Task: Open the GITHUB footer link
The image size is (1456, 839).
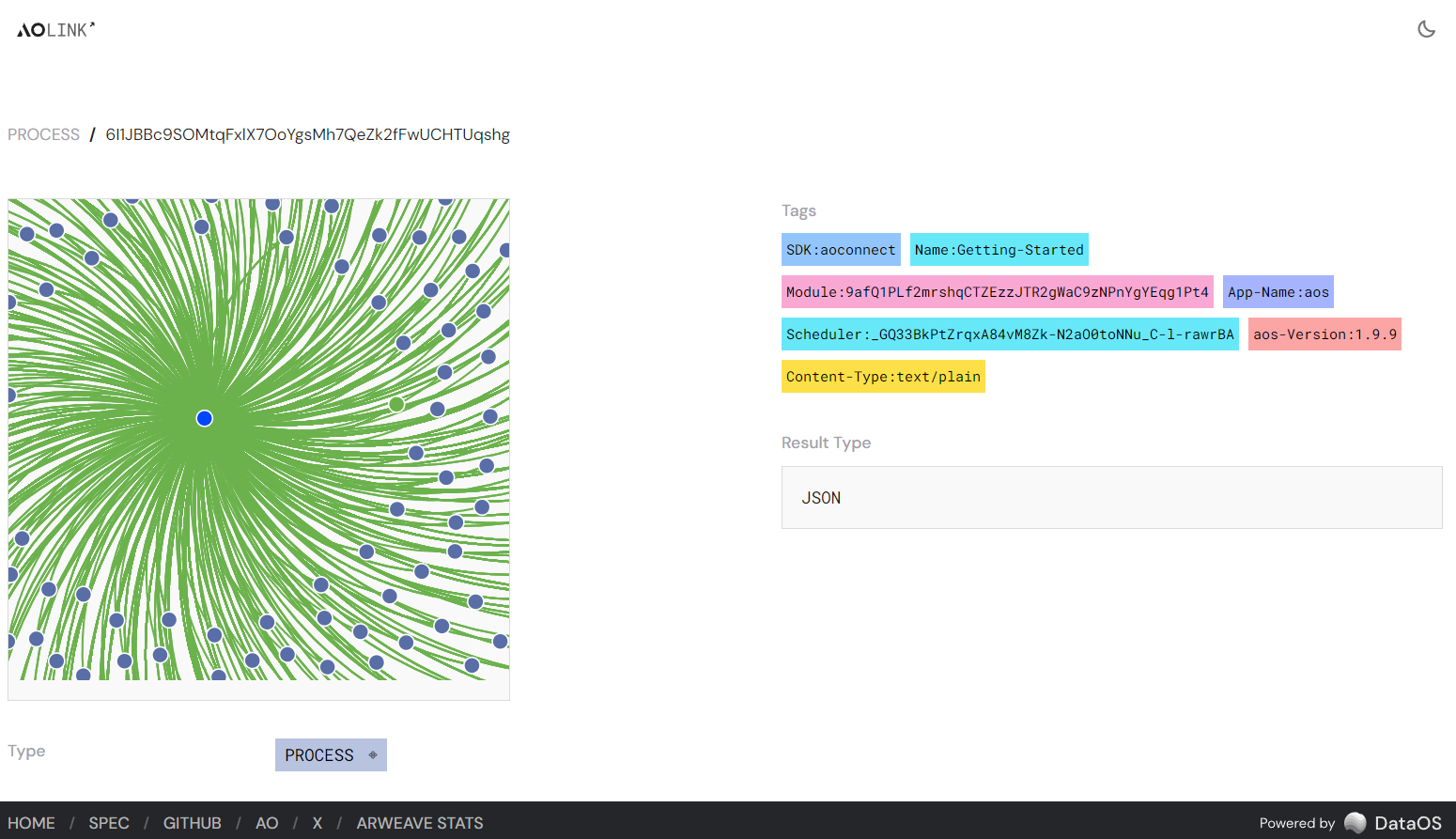Action: [x=193, y=823]
